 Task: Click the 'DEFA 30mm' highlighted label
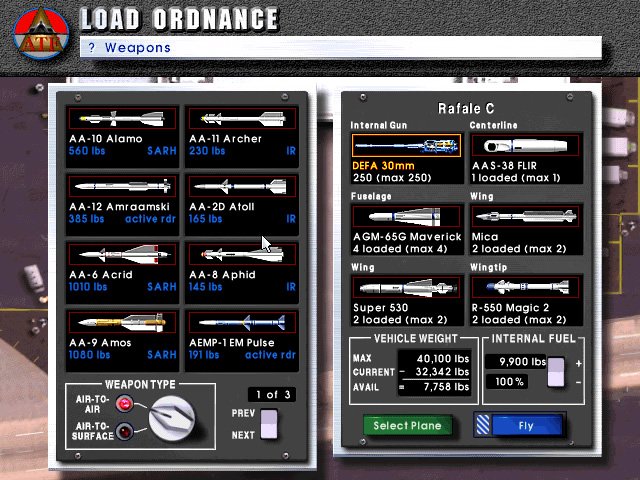point(383,166)
